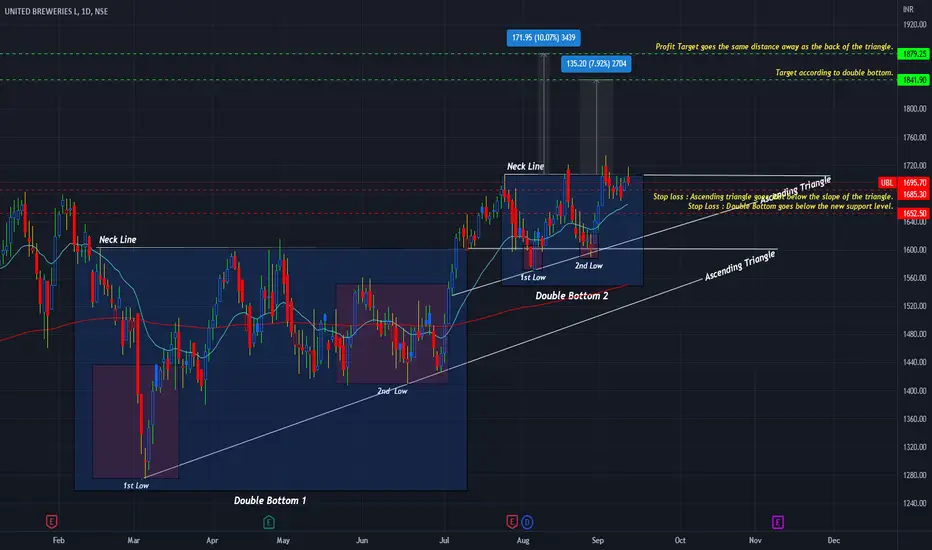Click the Sep label on time axis
Image resolution: width=932 pixels, height=550 pixels.
click(x=598, y=540)
